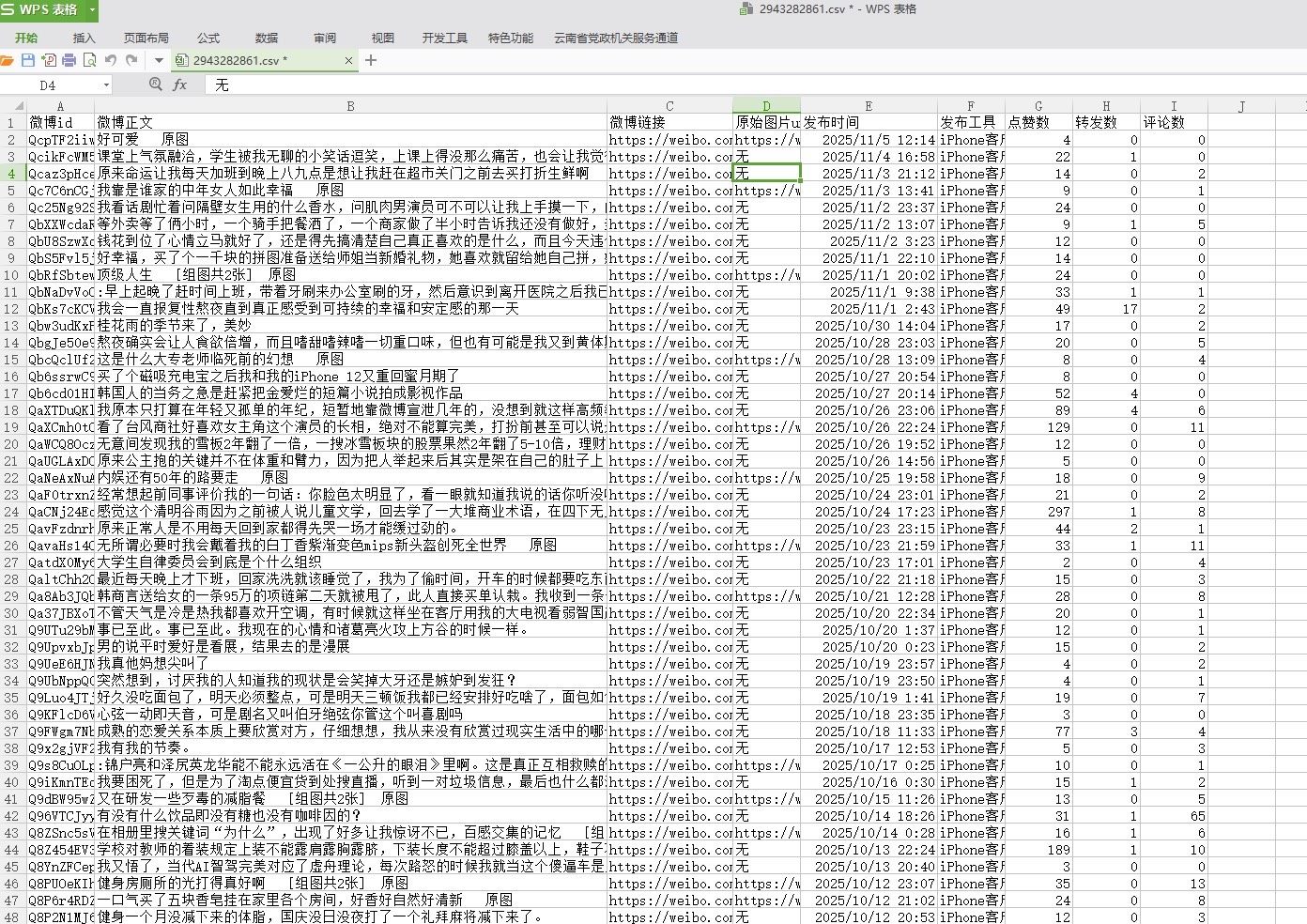The image size is (1307, 924).
Task: Open the 插入 ribbon tab
Action: click(x=85, y=38)
